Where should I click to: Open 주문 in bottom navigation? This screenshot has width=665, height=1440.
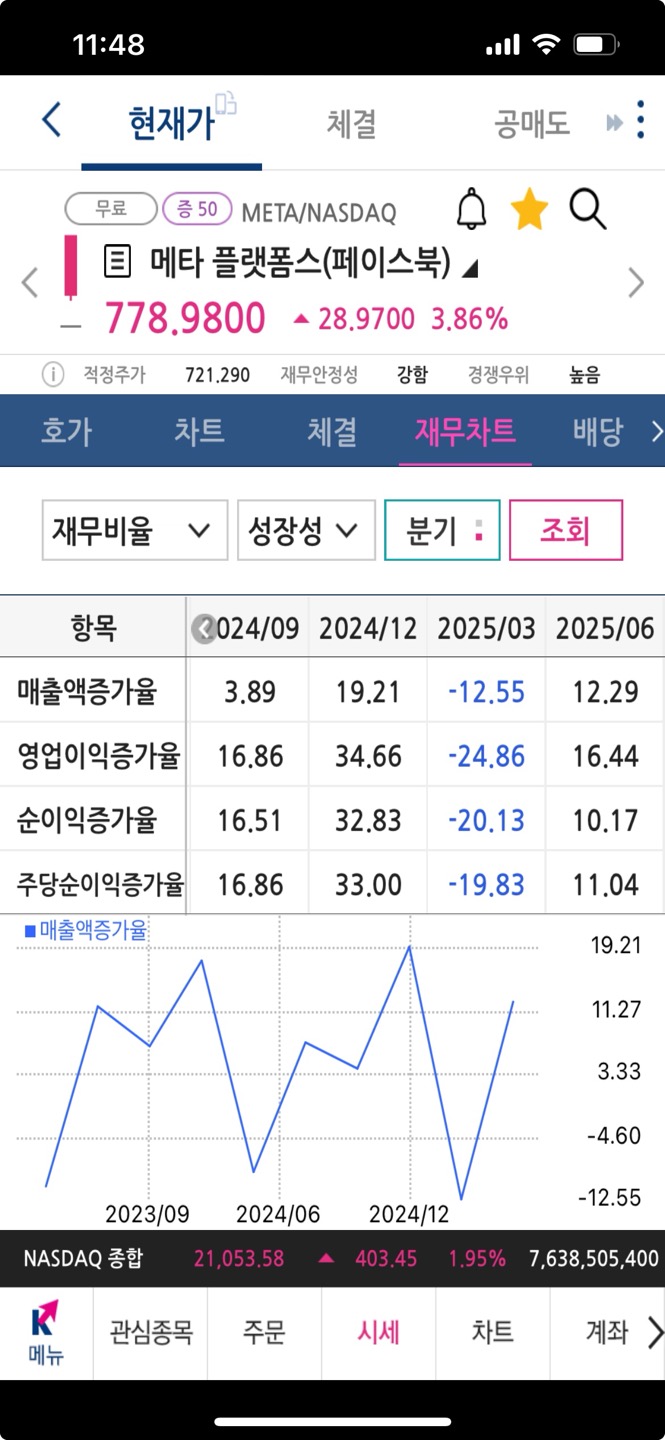point(265,1332)
